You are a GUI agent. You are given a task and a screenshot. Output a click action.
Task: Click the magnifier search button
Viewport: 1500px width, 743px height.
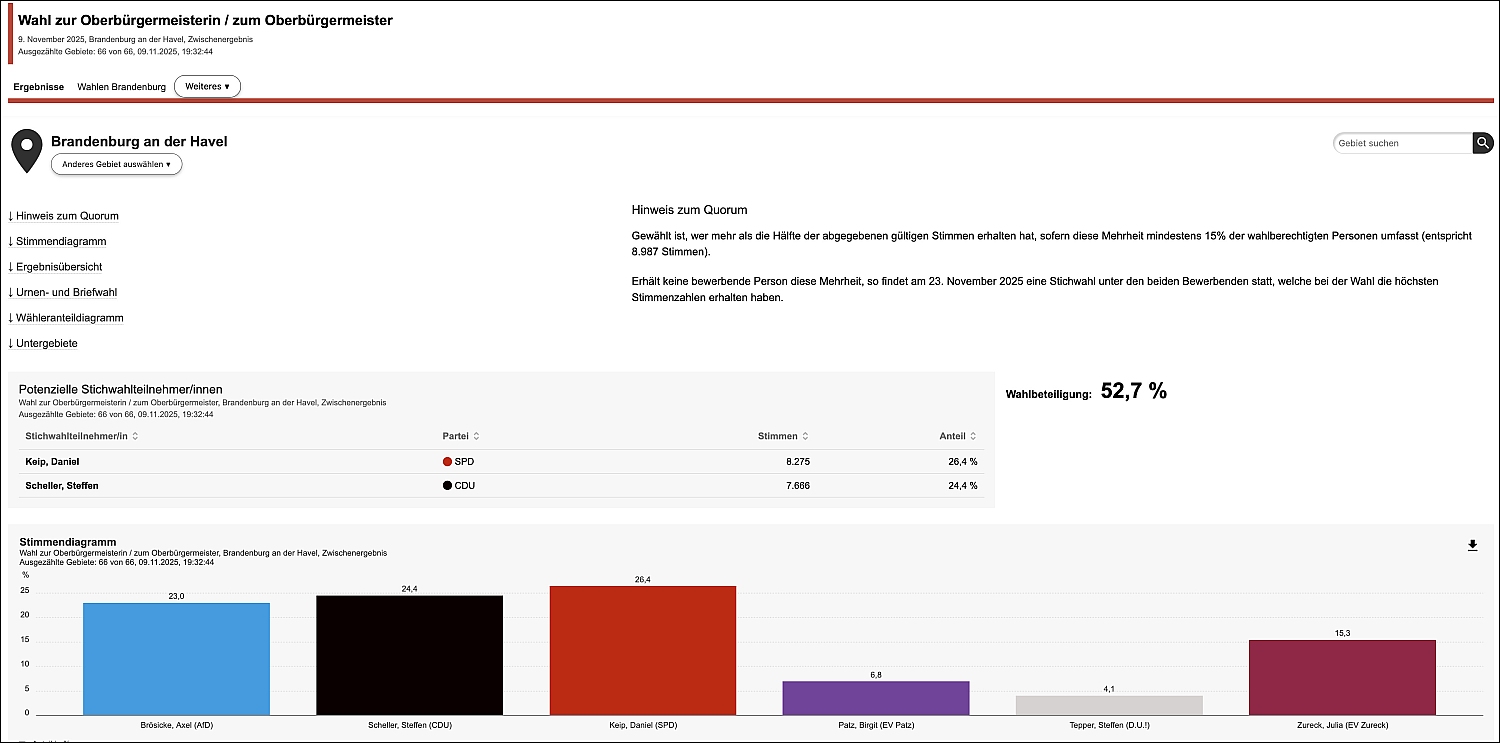1482,143
